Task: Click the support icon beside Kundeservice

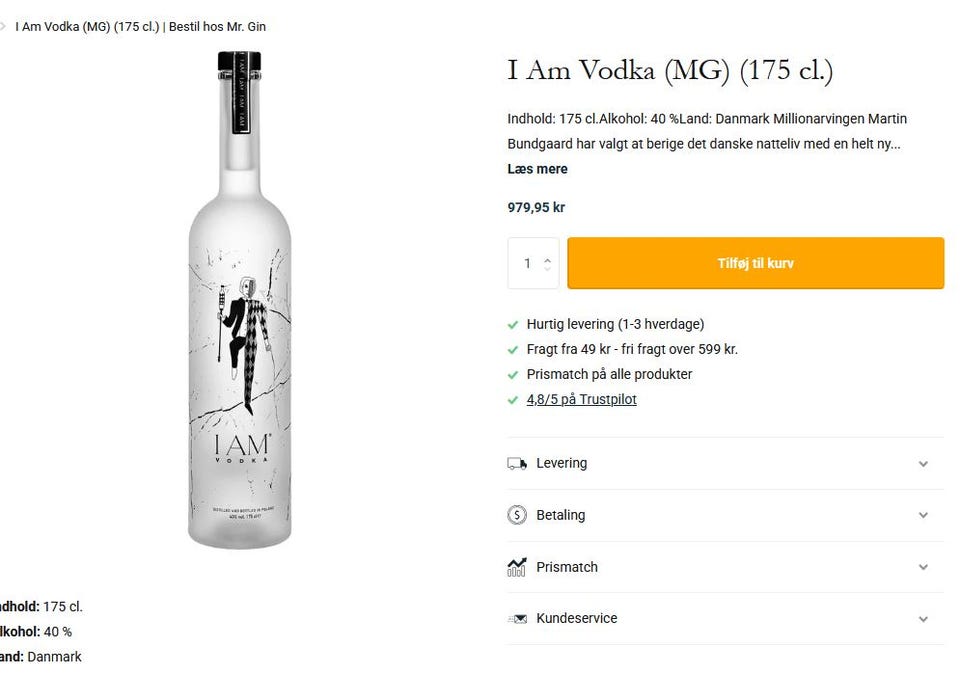Action: (517, 619)
